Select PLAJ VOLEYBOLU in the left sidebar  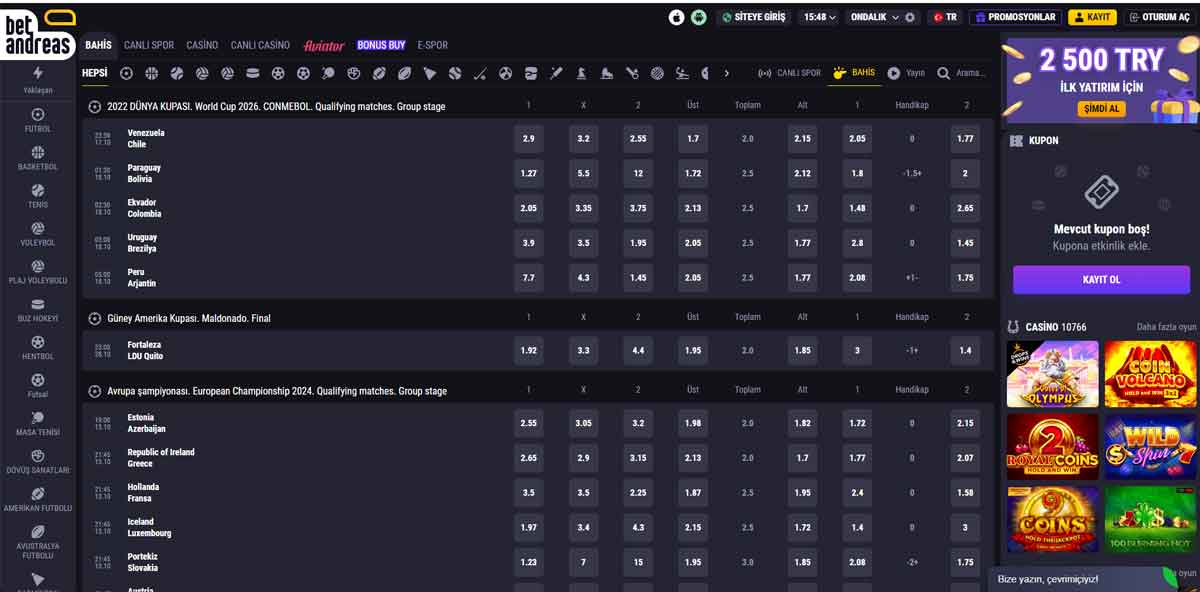pyautogui.click(x=38, y=272)
